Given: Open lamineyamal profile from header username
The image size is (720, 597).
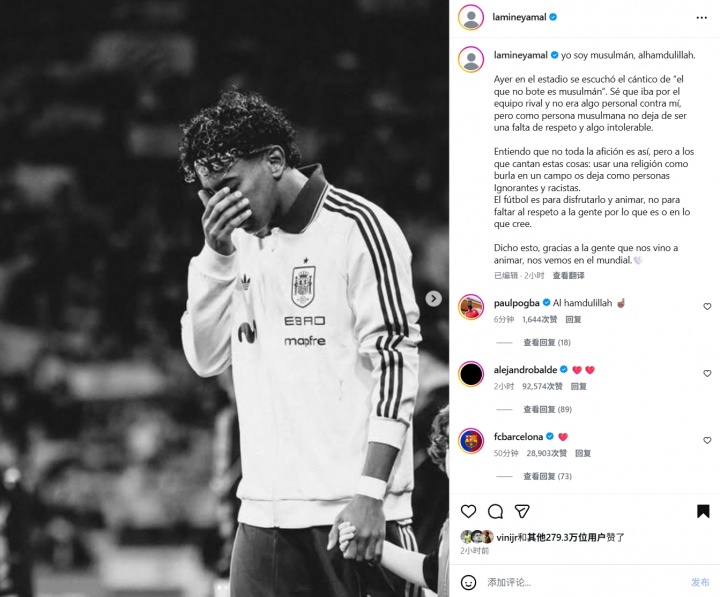Looking at the screenshot, I should pos(519,17).
